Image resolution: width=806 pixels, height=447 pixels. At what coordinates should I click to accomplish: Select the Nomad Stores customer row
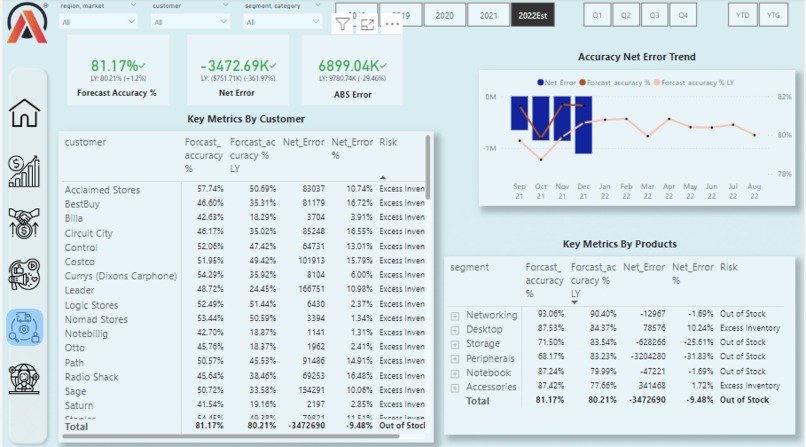(x=244, y=319)
